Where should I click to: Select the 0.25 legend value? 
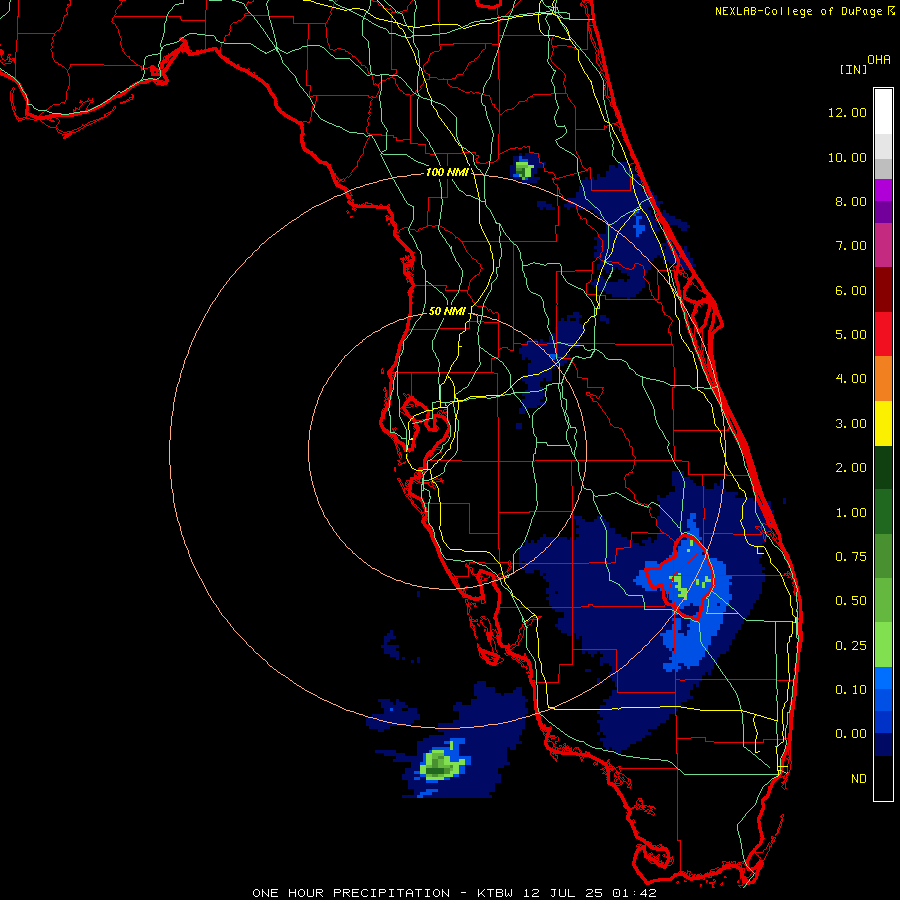[851, 646]
